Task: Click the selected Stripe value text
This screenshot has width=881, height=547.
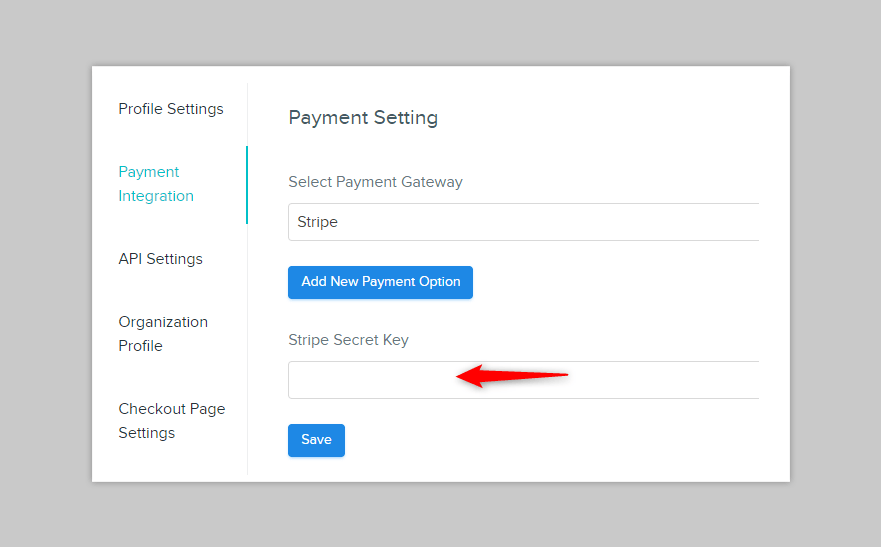Action: (317, 222)
